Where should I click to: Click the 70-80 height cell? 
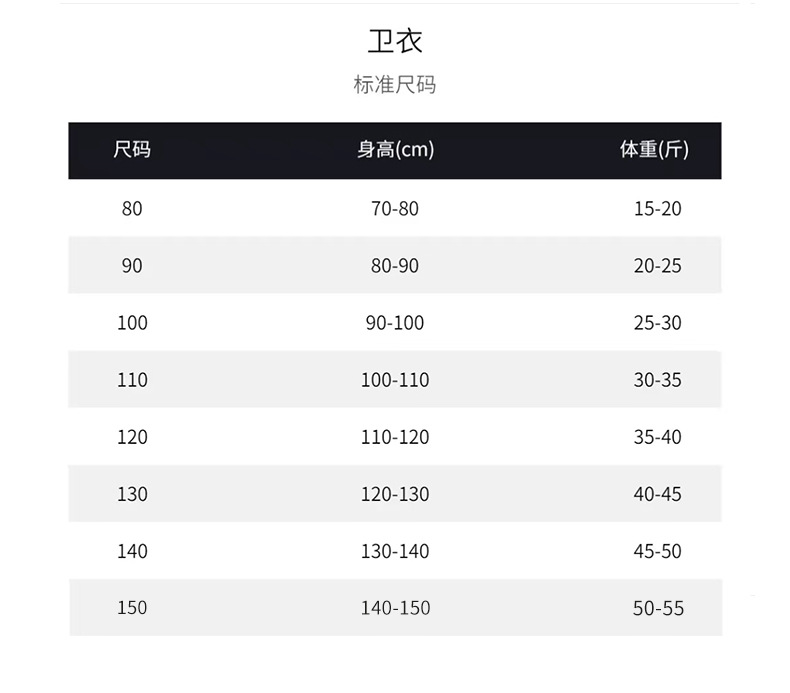(395, 208)
